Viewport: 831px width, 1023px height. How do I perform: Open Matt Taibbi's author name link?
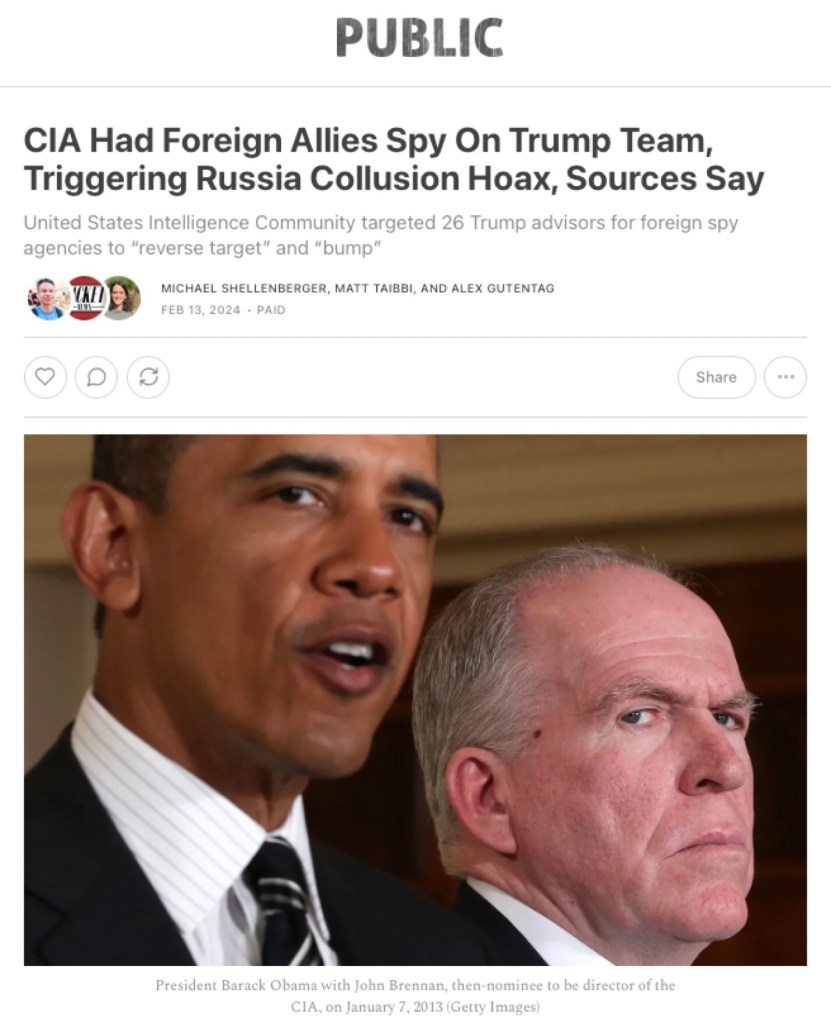point(374,288)
